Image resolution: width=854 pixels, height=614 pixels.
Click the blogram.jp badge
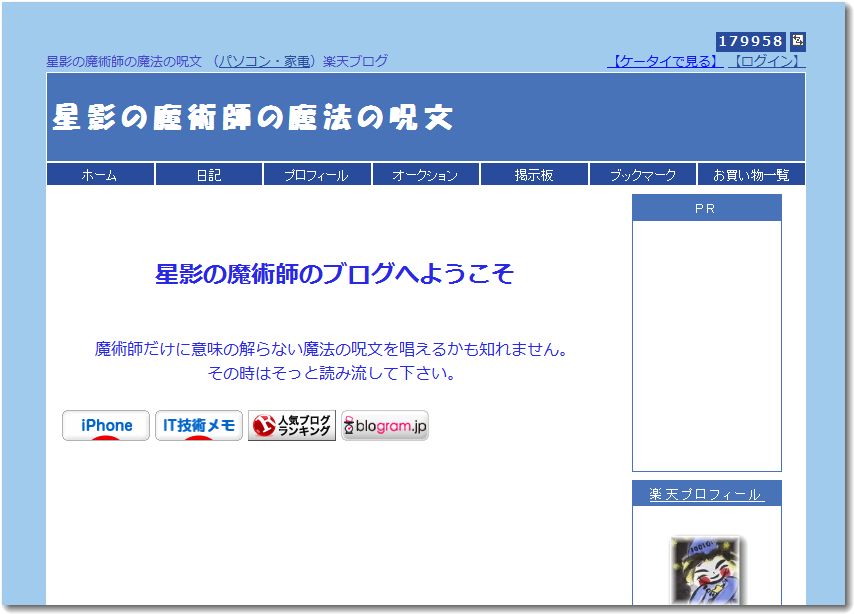click(x=384, y=425)
